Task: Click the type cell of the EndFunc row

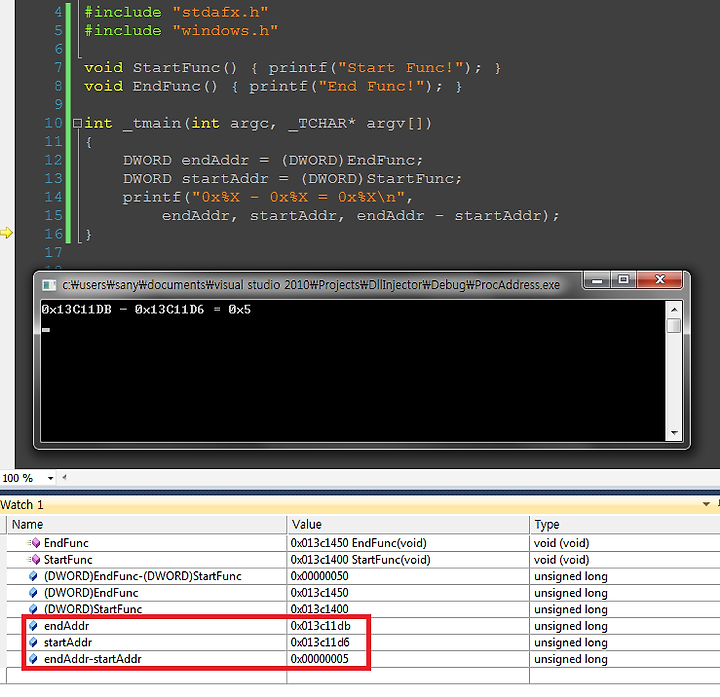Action: [x=624, y=543]
